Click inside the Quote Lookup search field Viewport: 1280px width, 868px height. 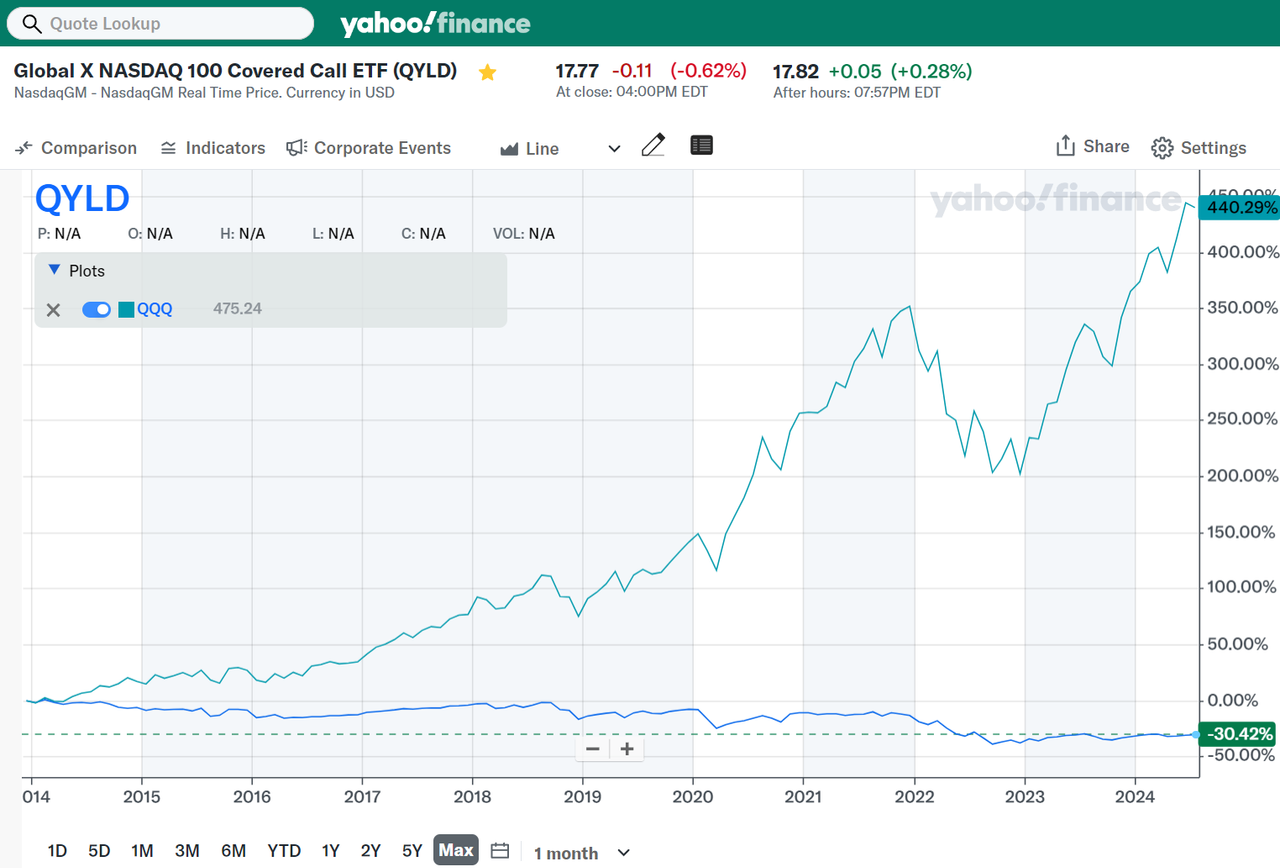[160, 23]
